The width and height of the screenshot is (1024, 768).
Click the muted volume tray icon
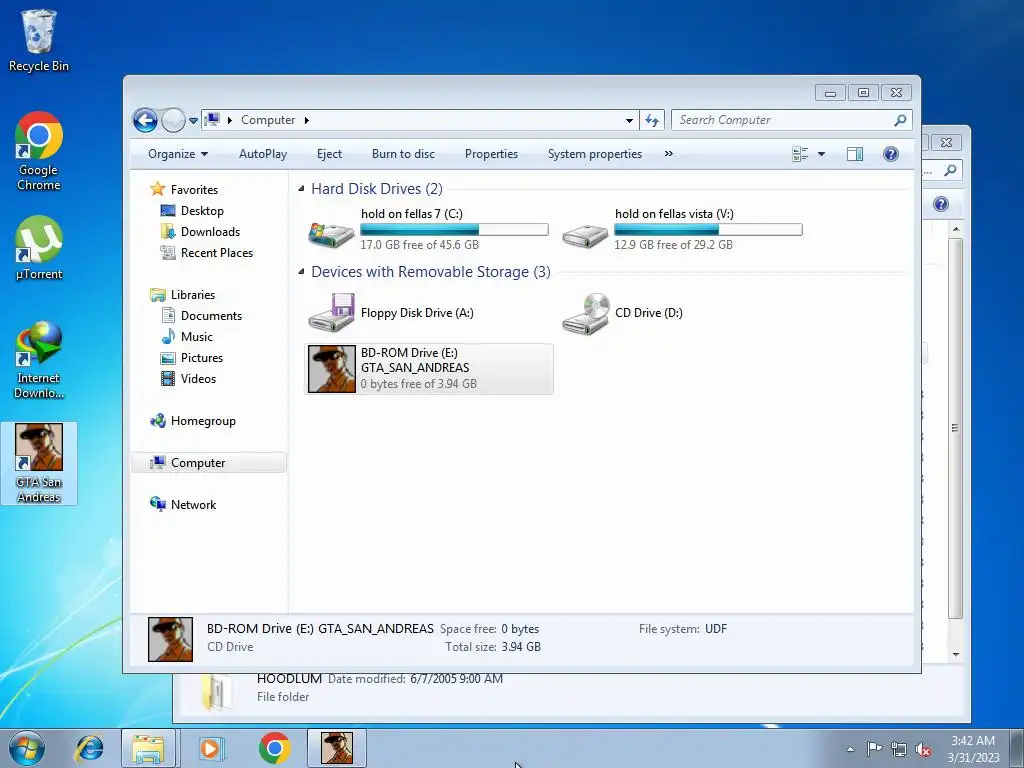[x=923, y=749]
